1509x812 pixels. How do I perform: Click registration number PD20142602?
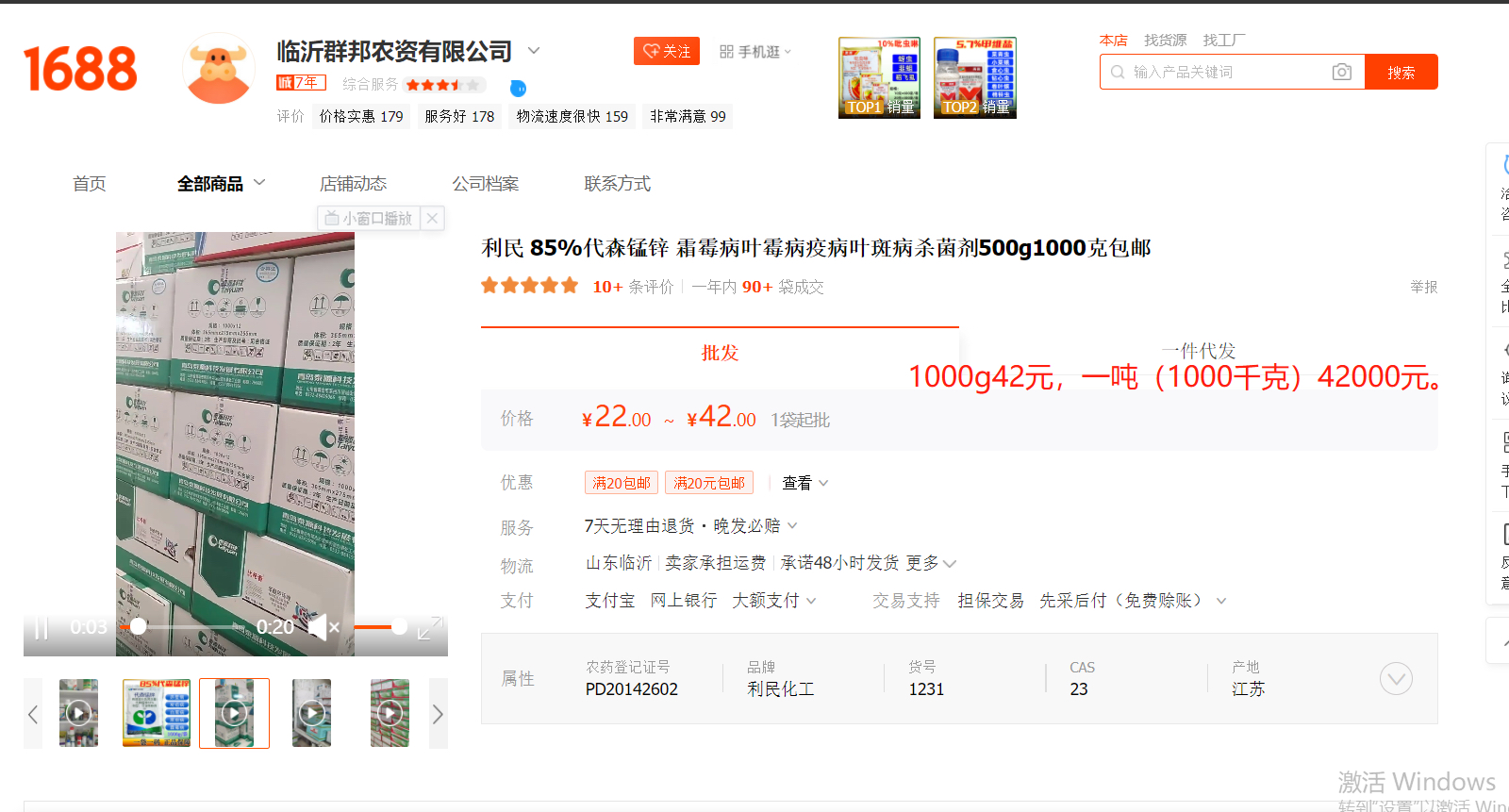tap(632, 689)
